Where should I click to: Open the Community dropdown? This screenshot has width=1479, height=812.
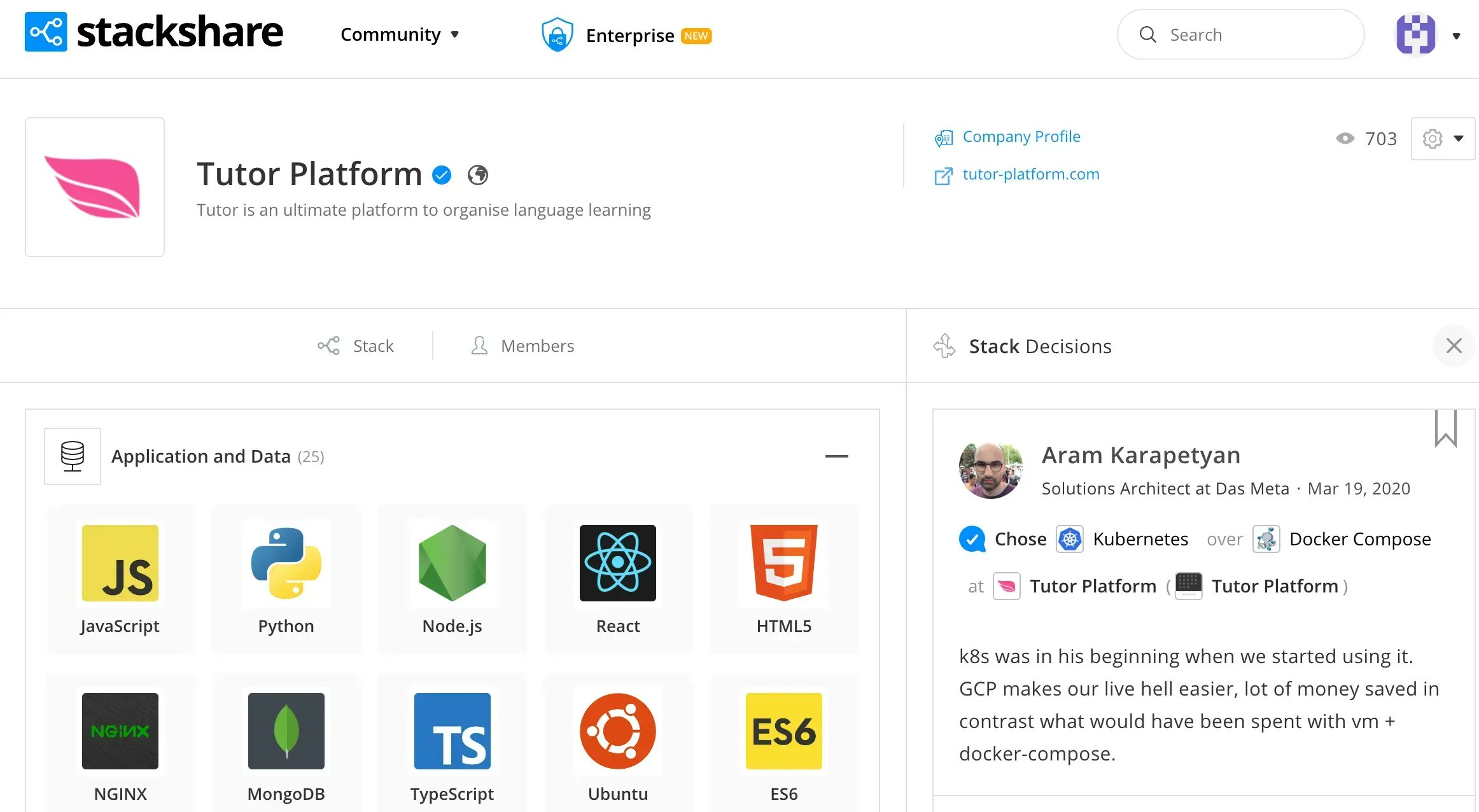point(400,34)
